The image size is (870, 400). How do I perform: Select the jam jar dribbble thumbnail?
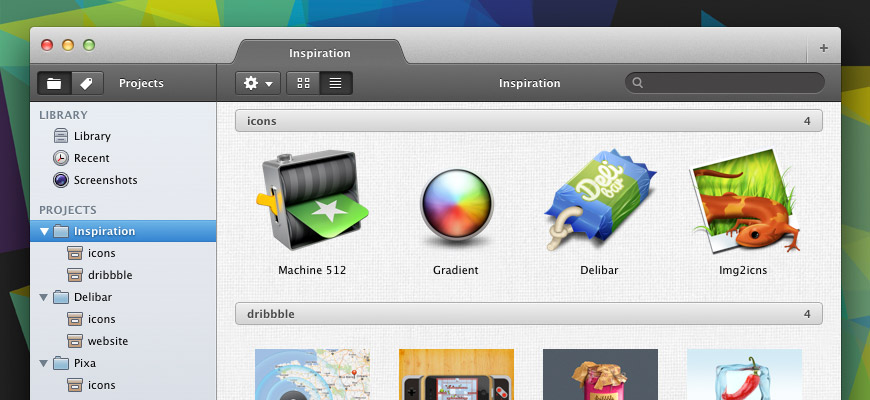point(600,374)
